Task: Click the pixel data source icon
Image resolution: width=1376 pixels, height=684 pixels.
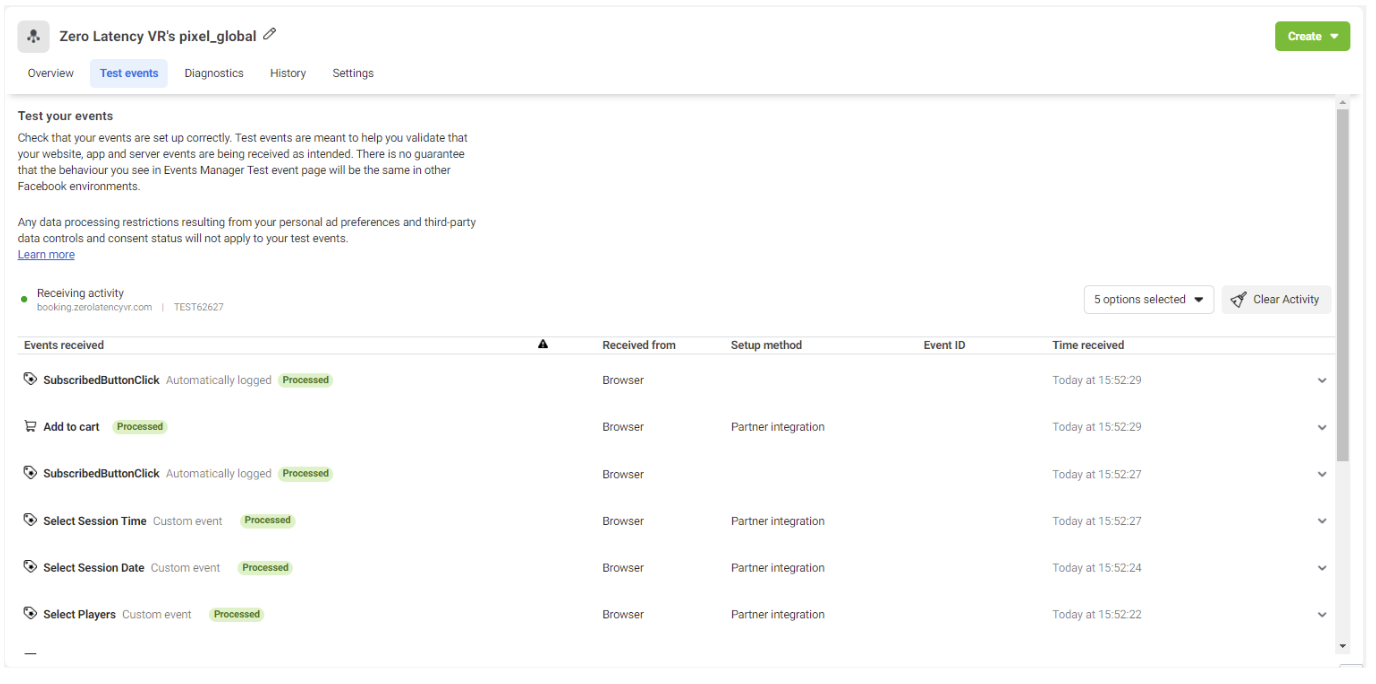Action: (33, 37)
